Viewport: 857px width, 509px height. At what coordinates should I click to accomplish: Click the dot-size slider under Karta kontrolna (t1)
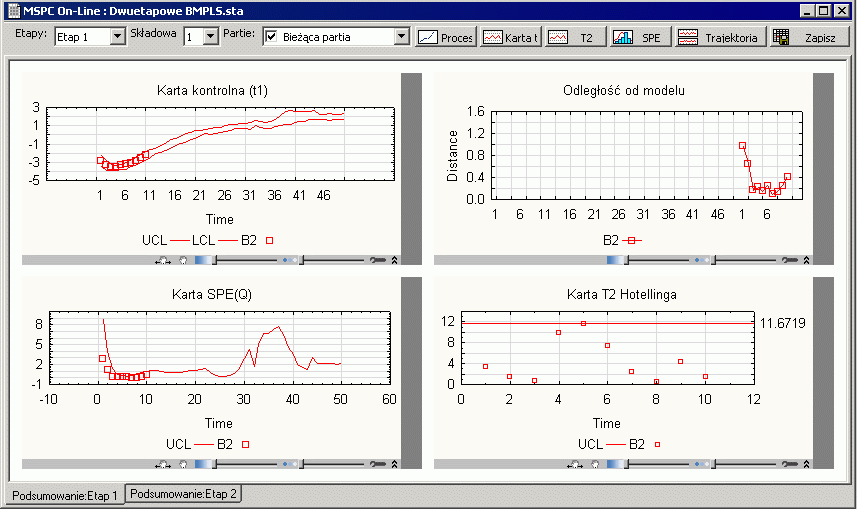point(323,260)
